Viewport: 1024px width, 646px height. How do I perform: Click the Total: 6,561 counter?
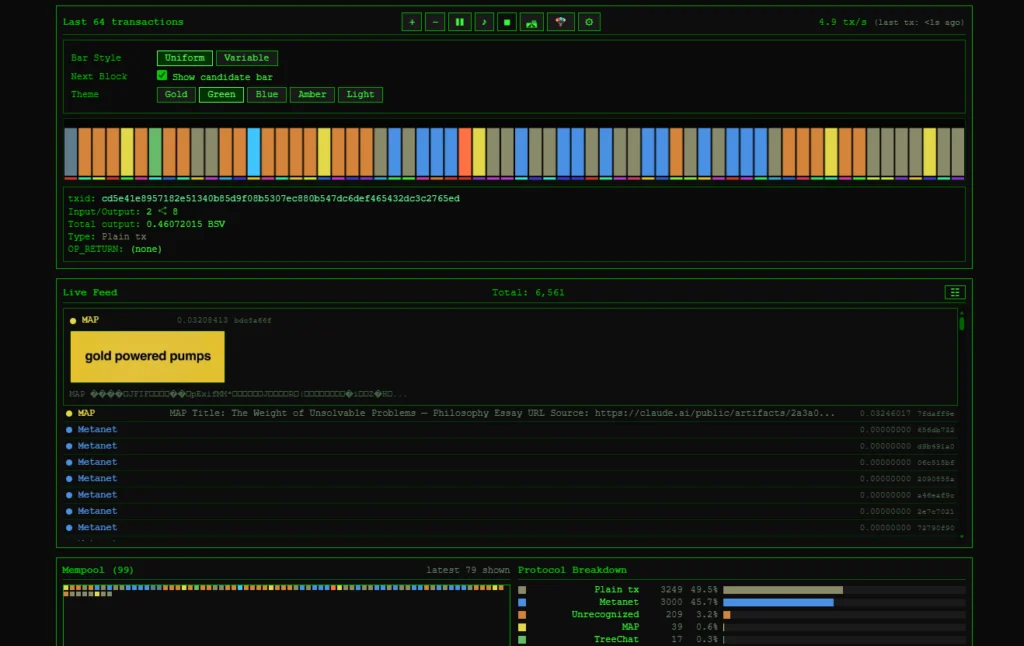pos(528,293)
